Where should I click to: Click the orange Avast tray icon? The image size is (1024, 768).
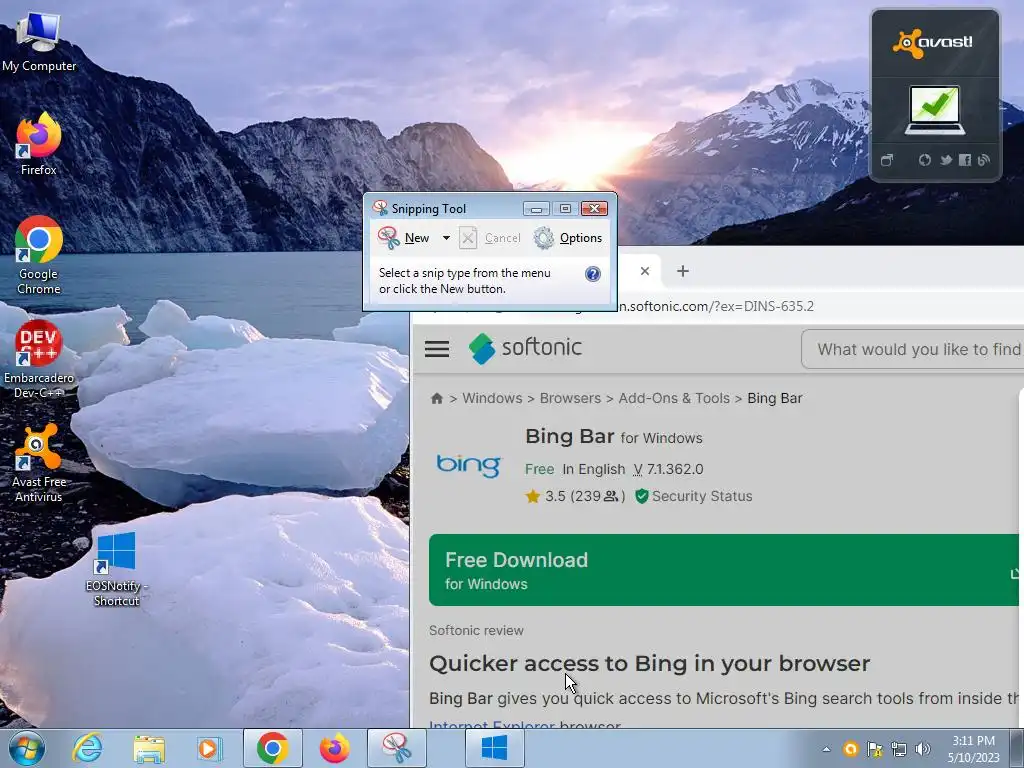[x=850, y=749]
